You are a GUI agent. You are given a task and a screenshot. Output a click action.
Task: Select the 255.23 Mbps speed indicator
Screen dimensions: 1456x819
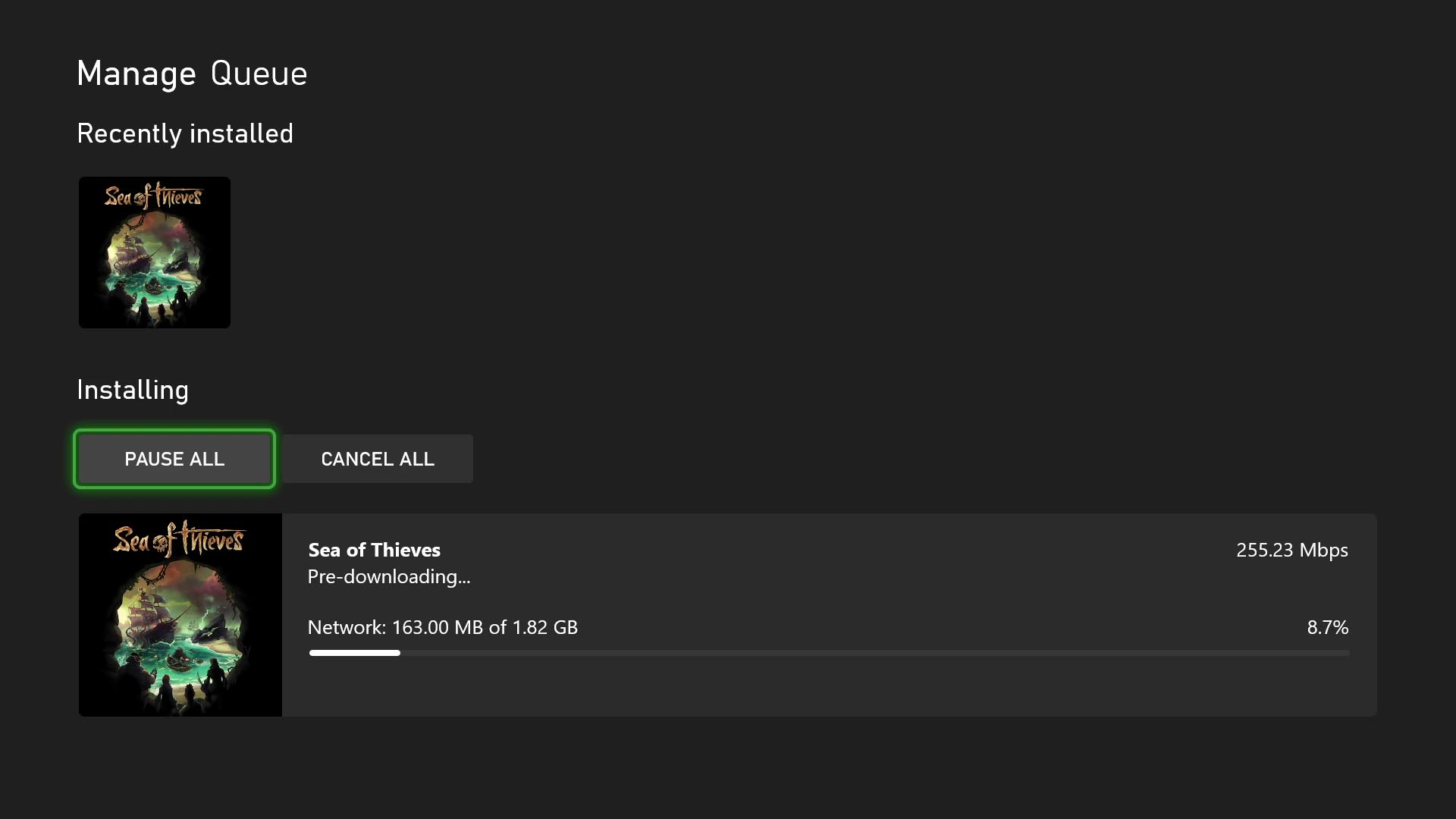(x=1291, y=551)
